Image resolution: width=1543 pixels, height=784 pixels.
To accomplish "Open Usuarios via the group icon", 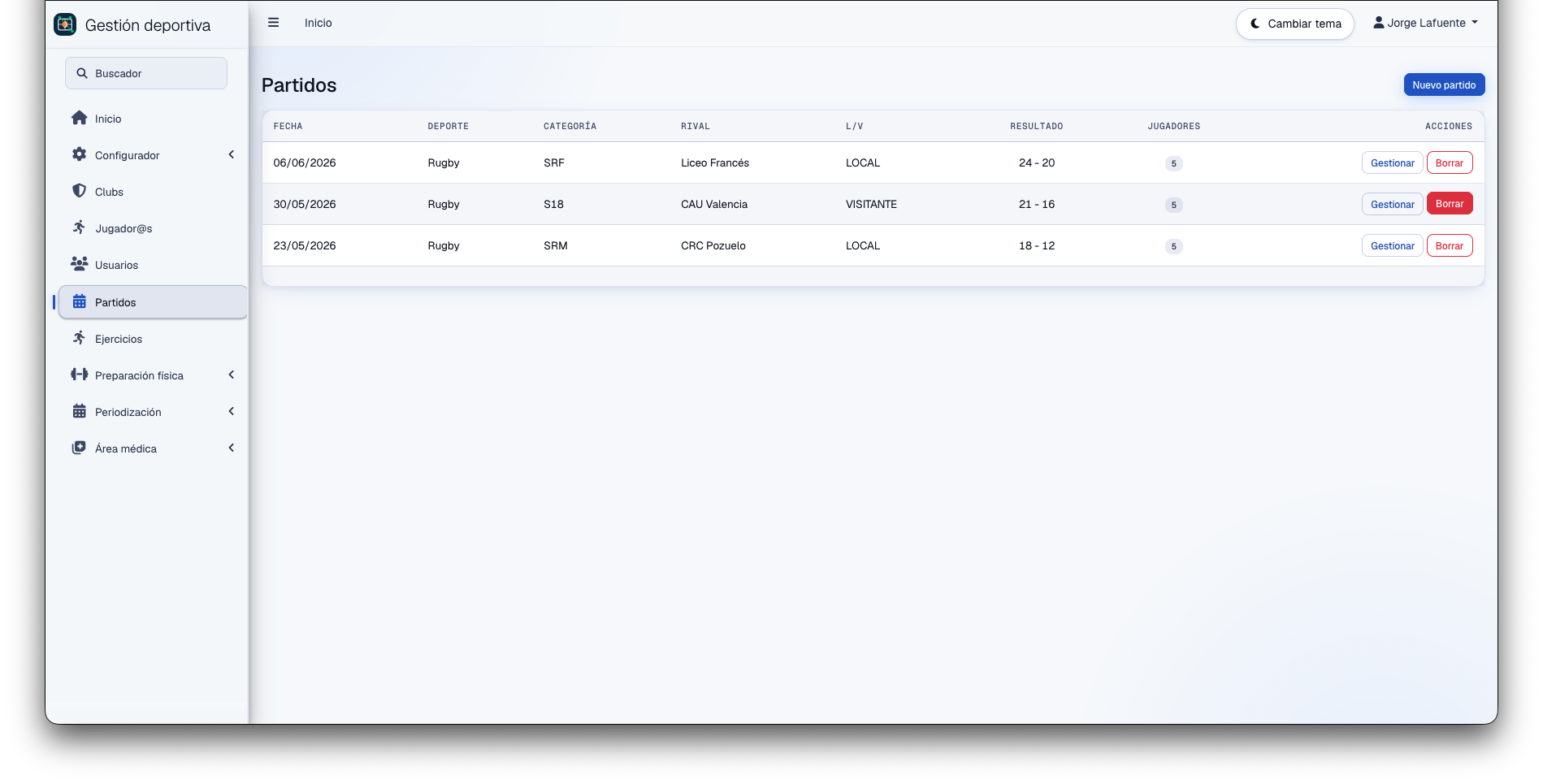I will [79, 264].
